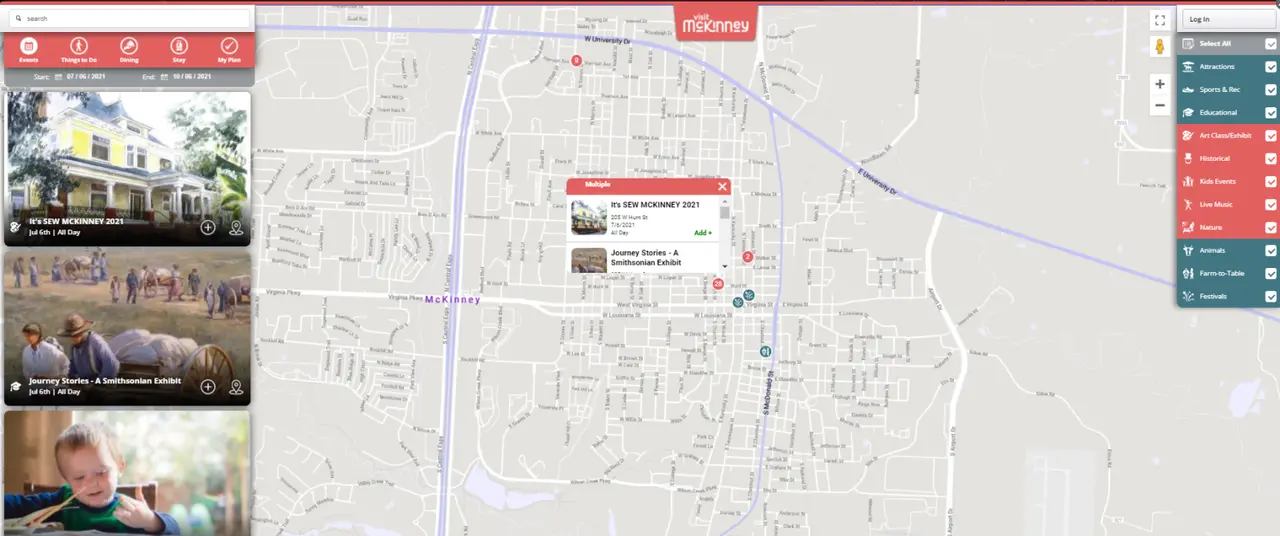Click the End date calendar icon
This screenshot has height=536, width=1280.
(x=164, y=76)
